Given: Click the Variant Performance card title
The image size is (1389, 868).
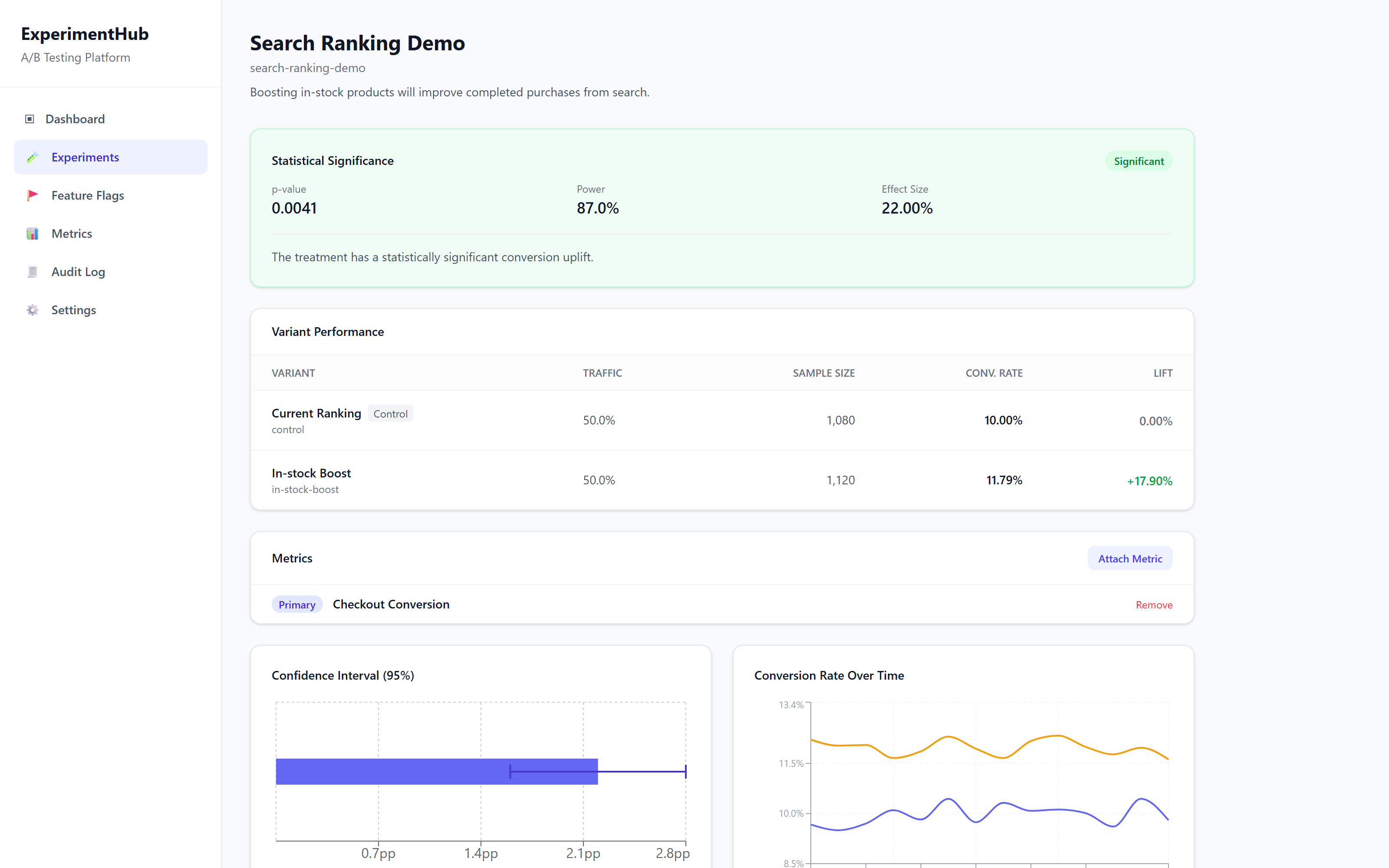Looking at the screenshot, I should coord(328,332).
